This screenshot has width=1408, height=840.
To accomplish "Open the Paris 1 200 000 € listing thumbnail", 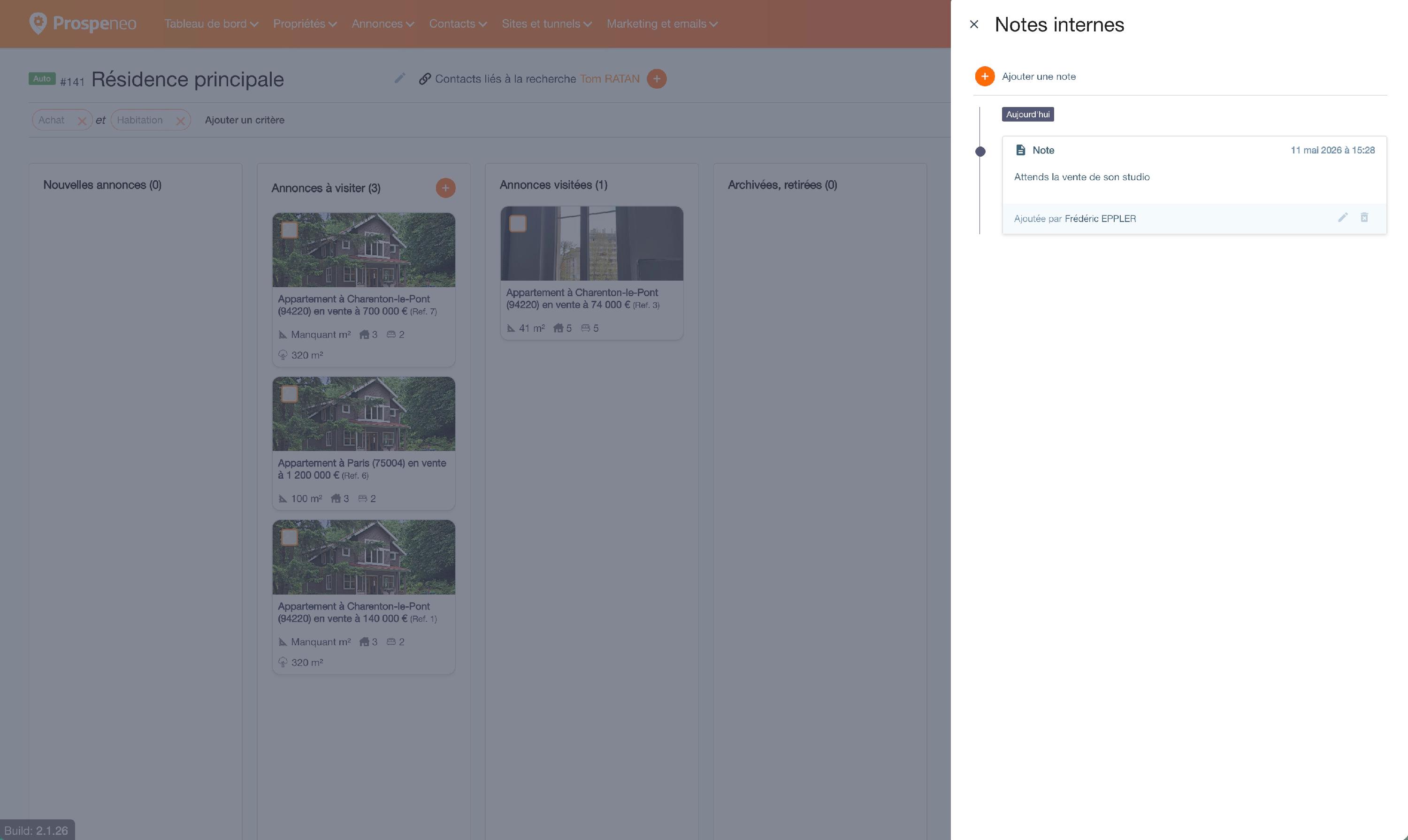I will (364, 414).
